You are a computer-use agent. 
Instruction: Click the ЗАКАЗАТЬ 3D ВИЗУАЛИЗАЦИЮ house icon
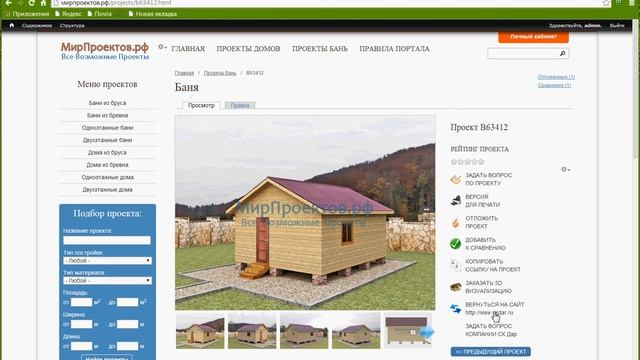[456, 287]
